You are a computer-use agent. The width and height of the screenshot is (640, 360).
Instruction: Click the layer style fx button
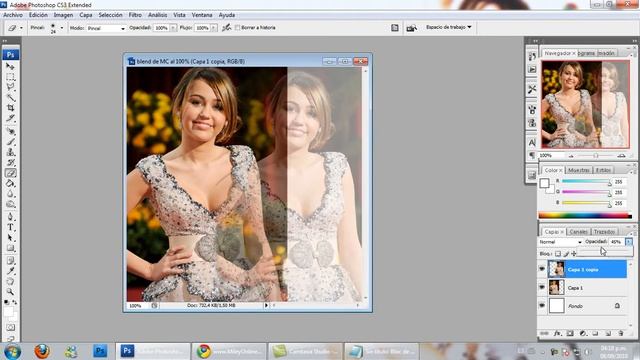point(558,333)
